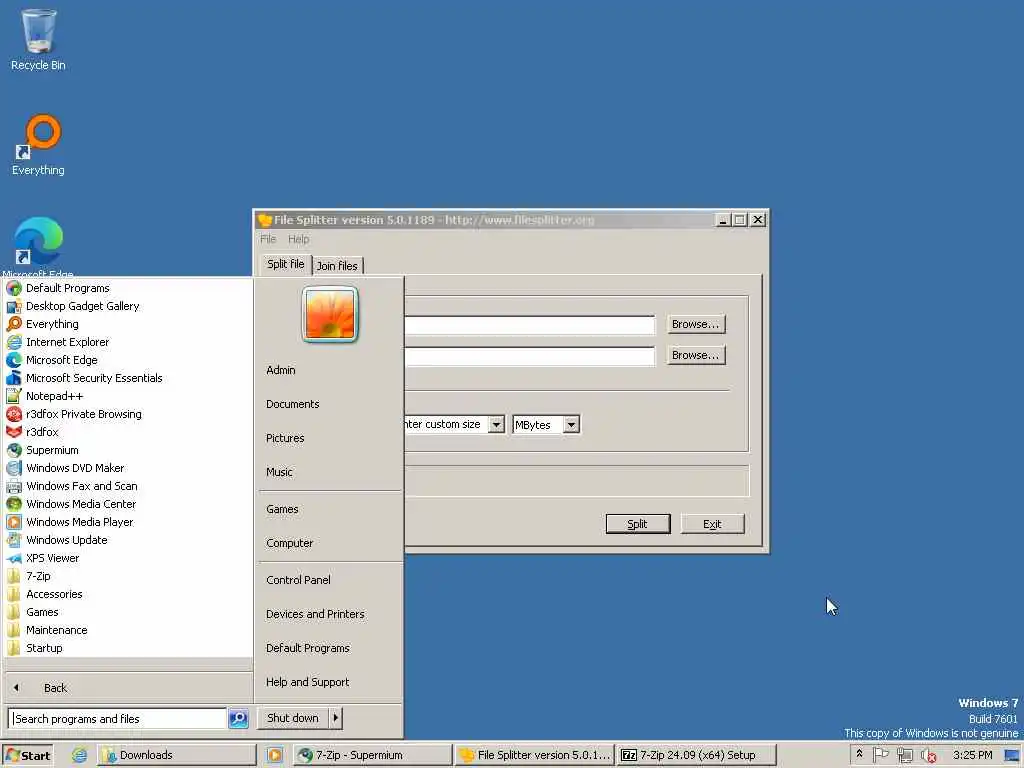This screenshot has height=768, width=1024.
Task: Expand the Accessories folder
Action: [54, 594]
